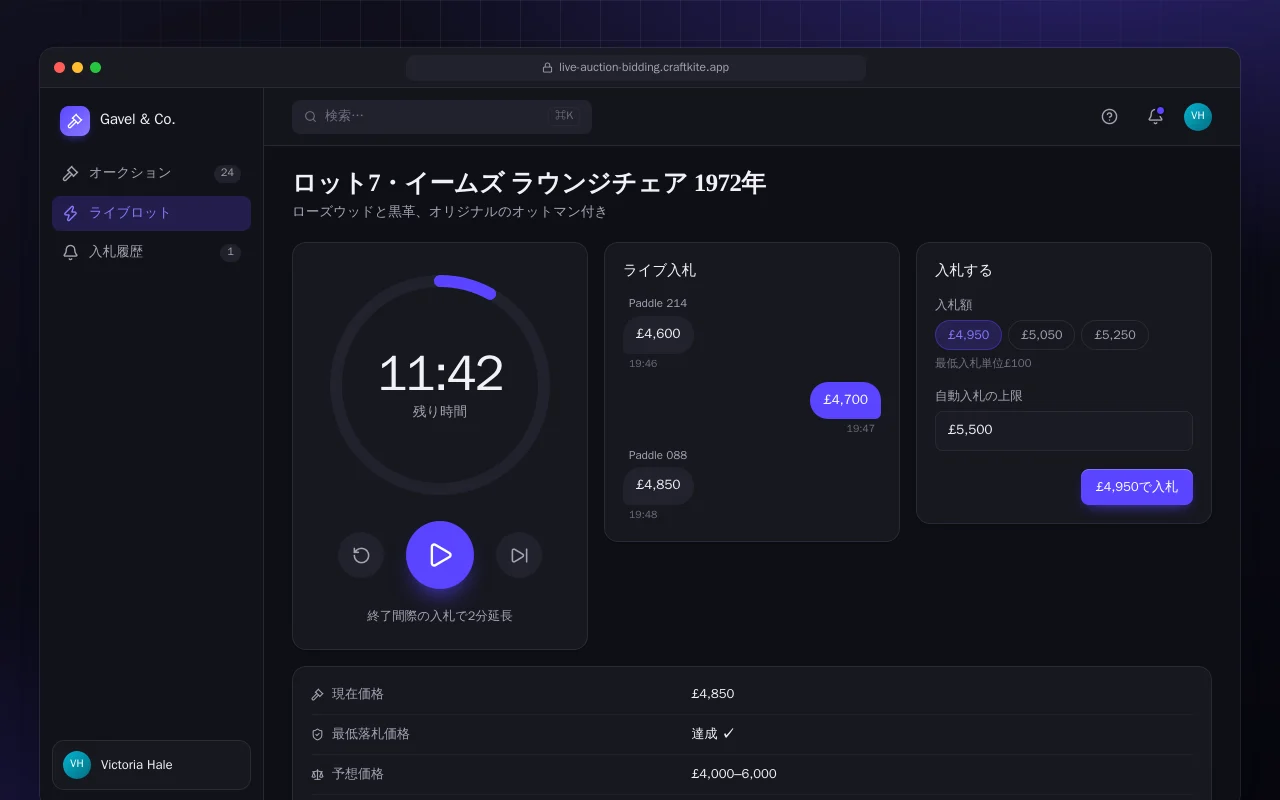Screen dimensions: 1280x800
Task: Click the ⌘K shortcut hint
Action: click(564, 116)
